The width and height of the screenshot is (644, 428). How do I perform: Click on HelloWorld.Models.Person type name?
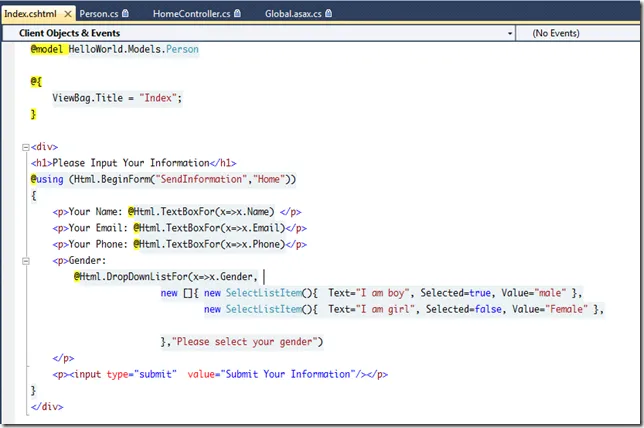pyautogui.click(x=133, y=49)
